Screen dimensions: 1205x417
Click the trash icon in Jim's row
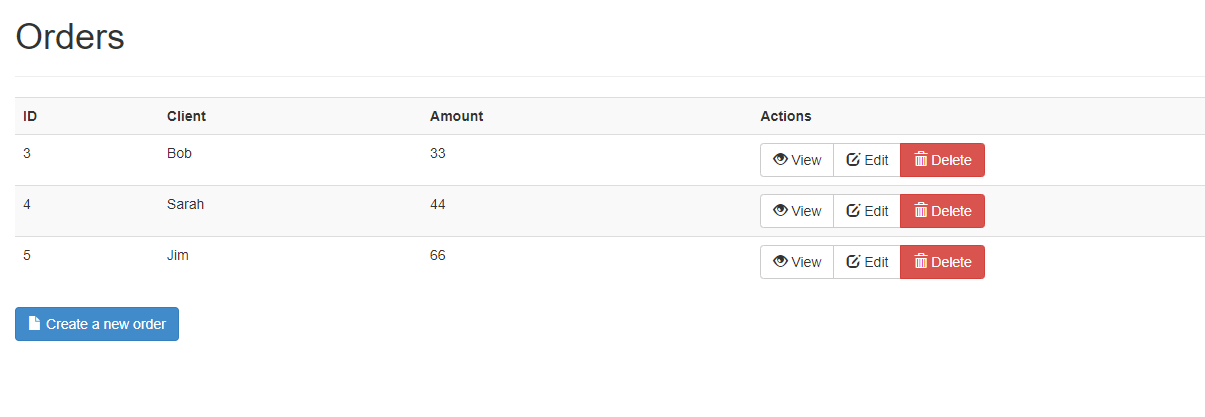click(921, 261)
